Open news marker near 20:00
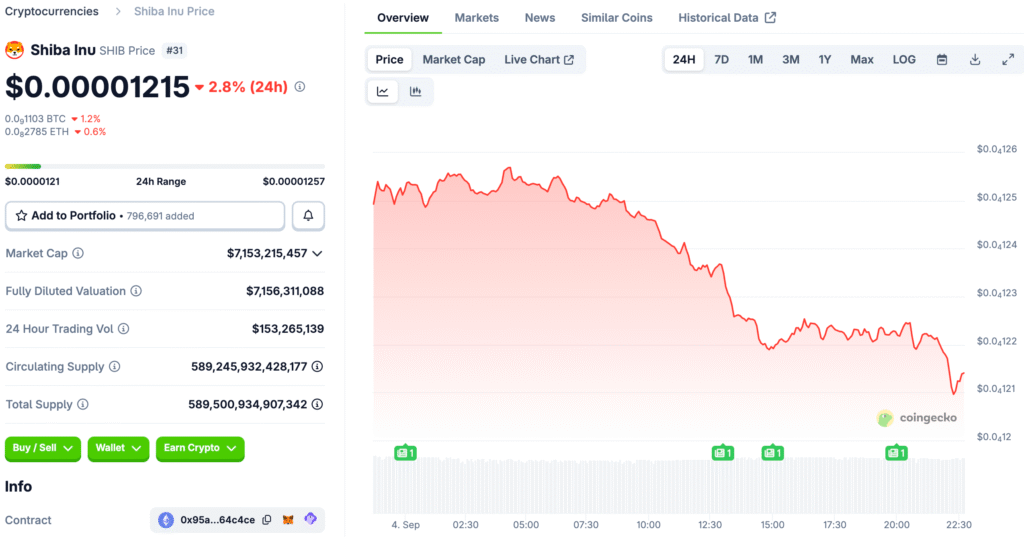Screen dimensions: 1024x537 (x=896, y=453)
